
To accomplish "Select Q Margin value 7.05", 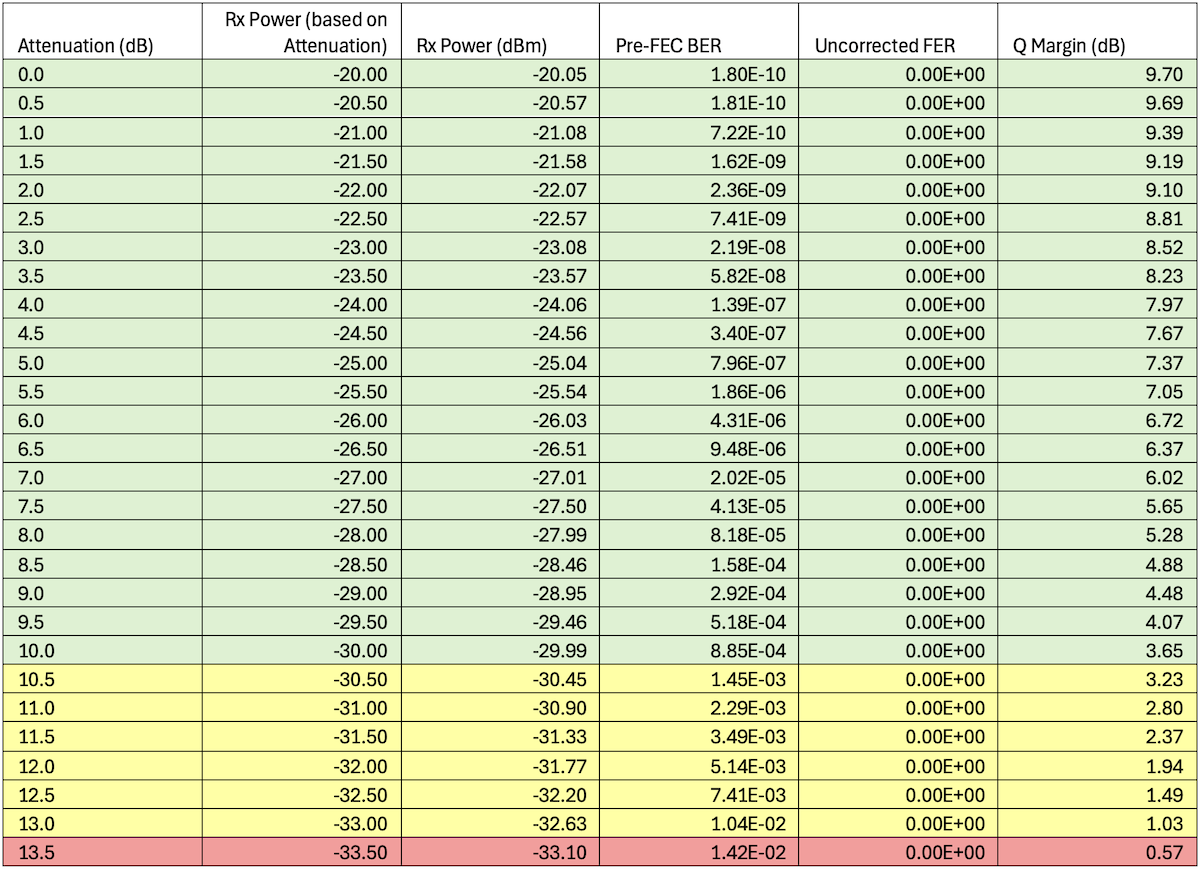I will click(1097, 392).
